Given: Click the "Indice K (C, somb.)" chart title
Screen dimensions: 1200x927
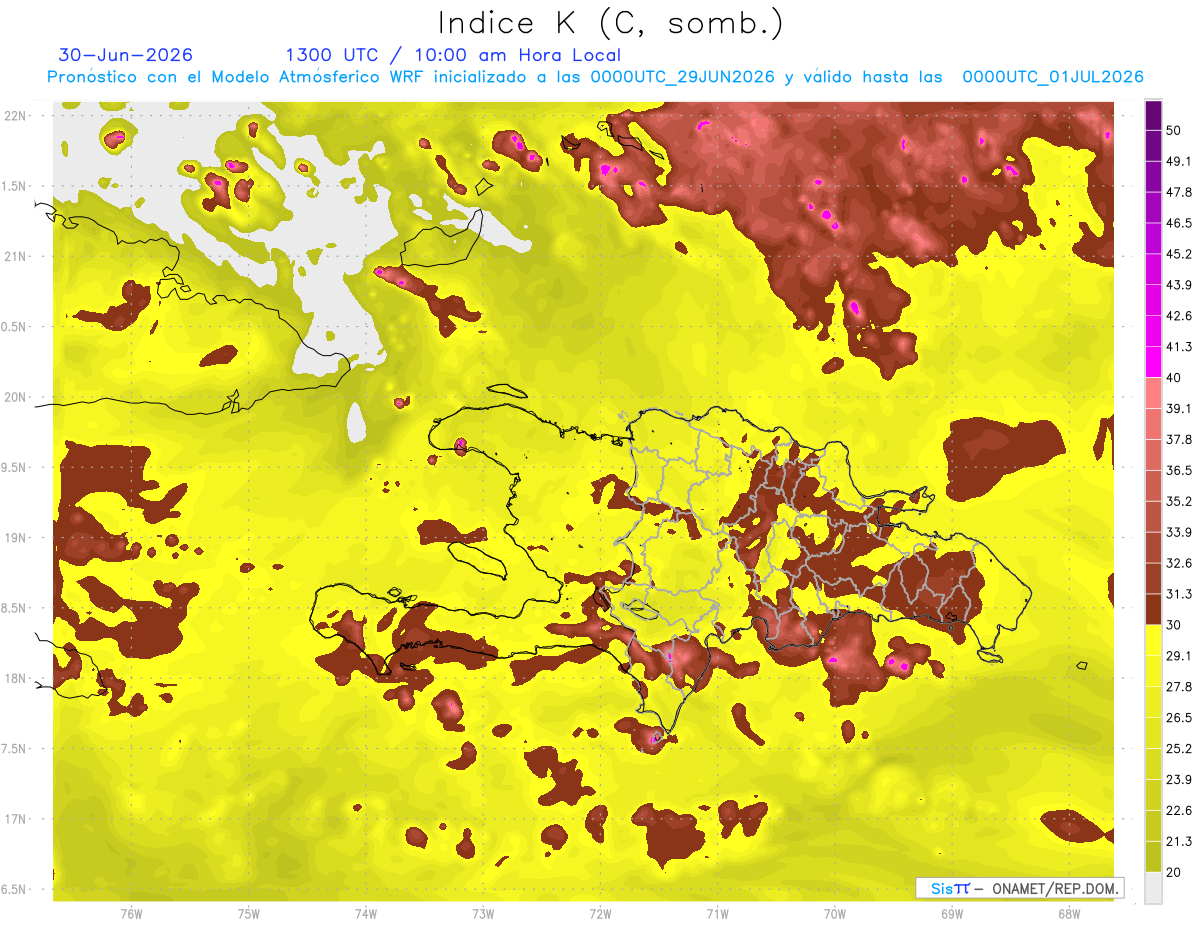Looking at the screenshot, I should pos(611,23).
